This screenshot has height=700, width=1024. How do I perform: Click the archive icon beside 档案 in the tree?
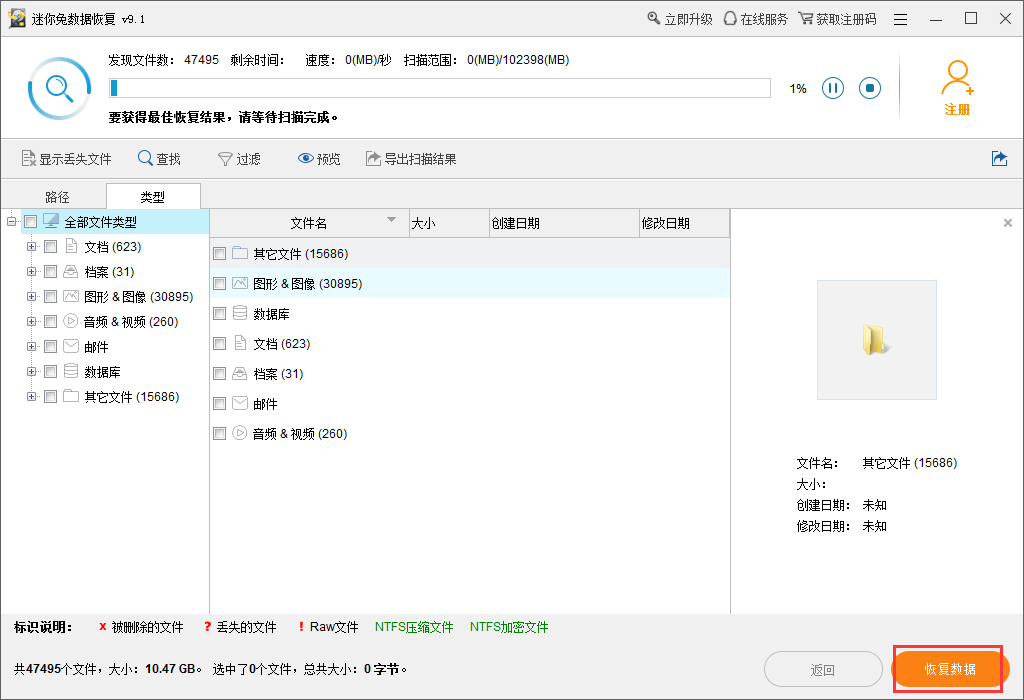click(71, 271)
